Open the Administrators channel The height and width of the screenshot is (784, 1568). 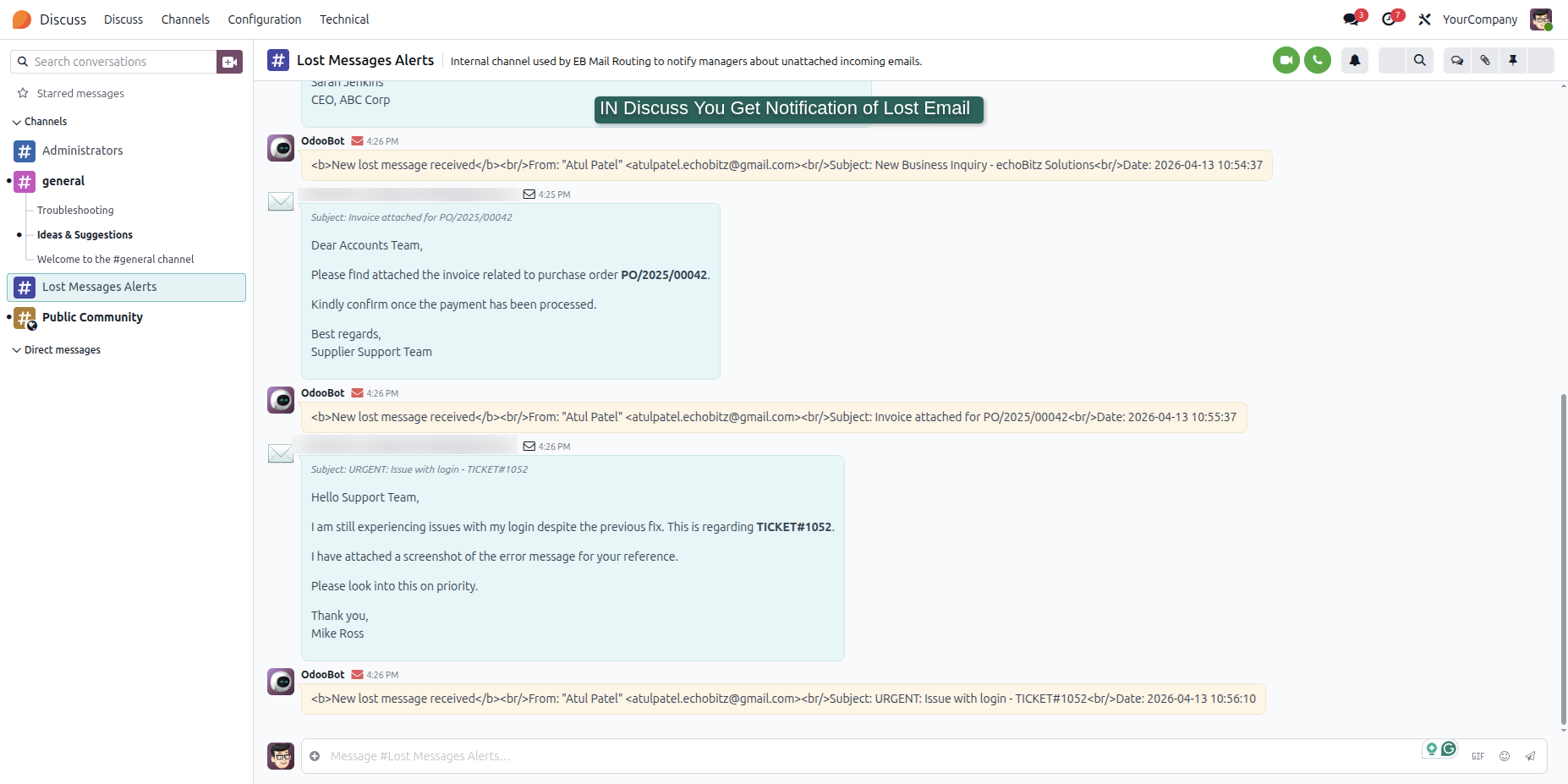(127, 151)
